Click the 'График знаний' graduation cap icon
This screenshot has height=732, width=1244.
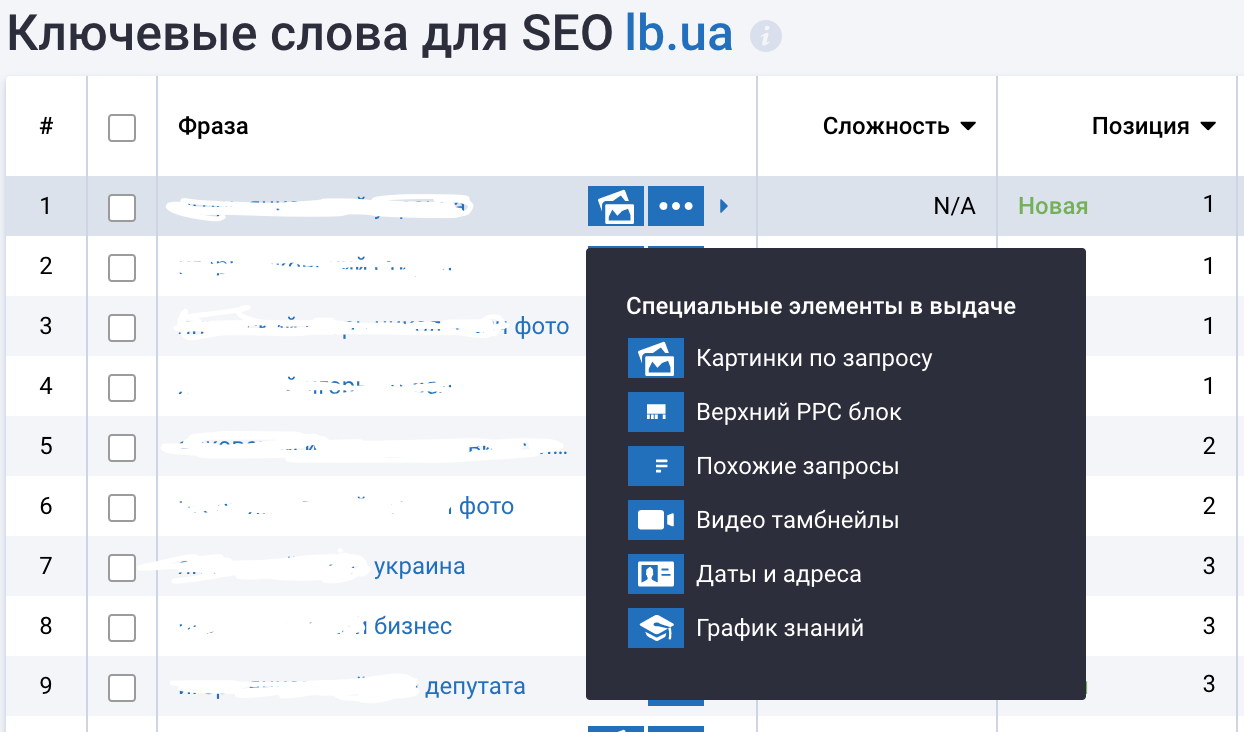(656, 628)
